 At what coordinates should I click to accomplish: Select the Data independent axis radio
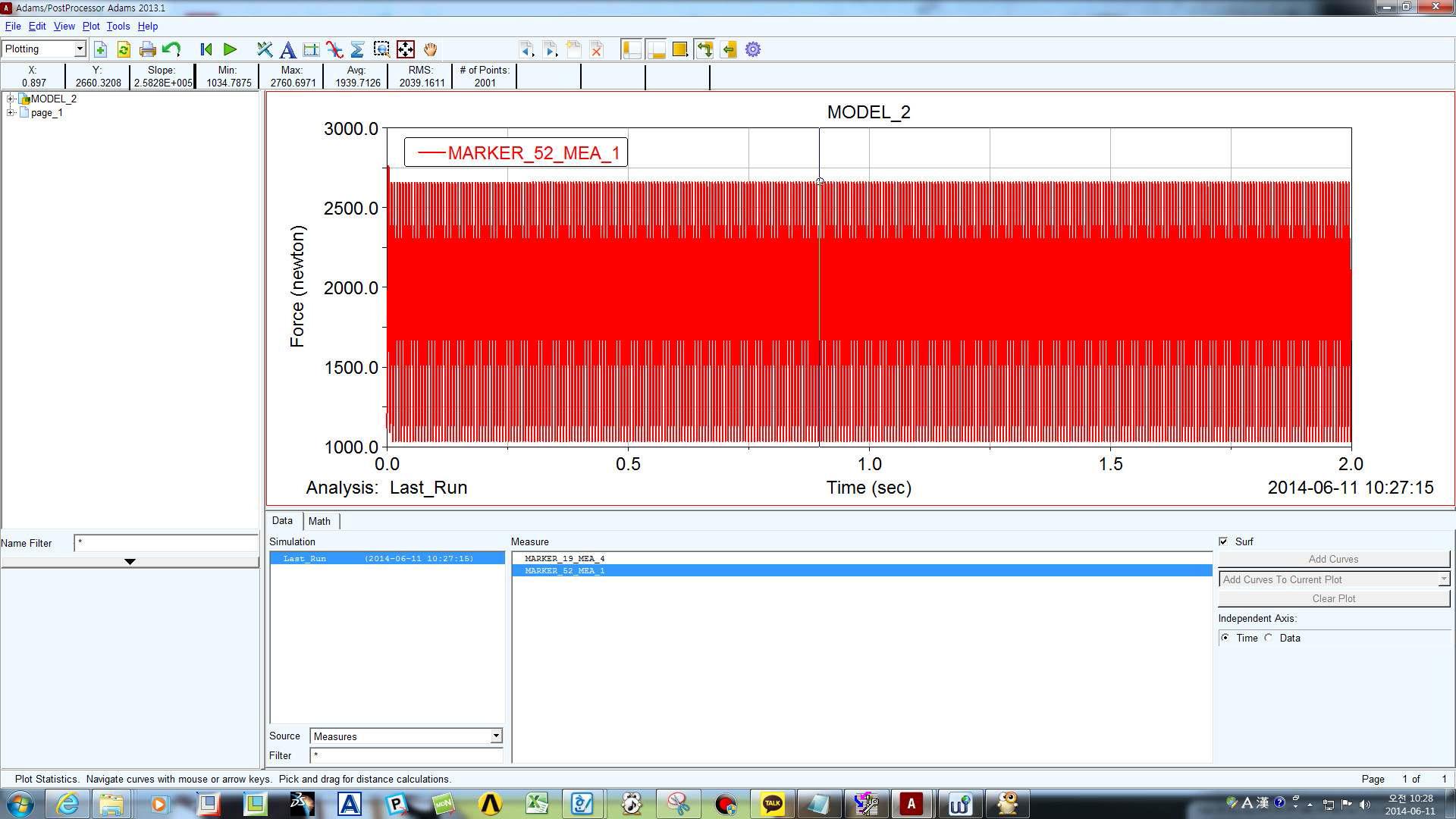[1269, 638]
